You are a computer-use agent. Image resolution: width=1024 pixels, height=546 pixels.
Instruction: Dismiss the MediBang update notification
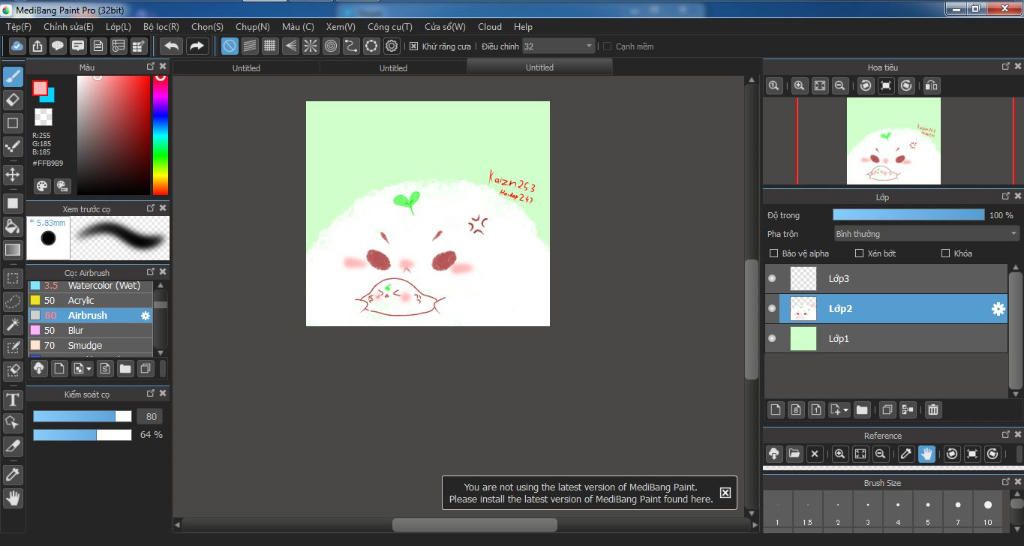click(x=725, y=493)
